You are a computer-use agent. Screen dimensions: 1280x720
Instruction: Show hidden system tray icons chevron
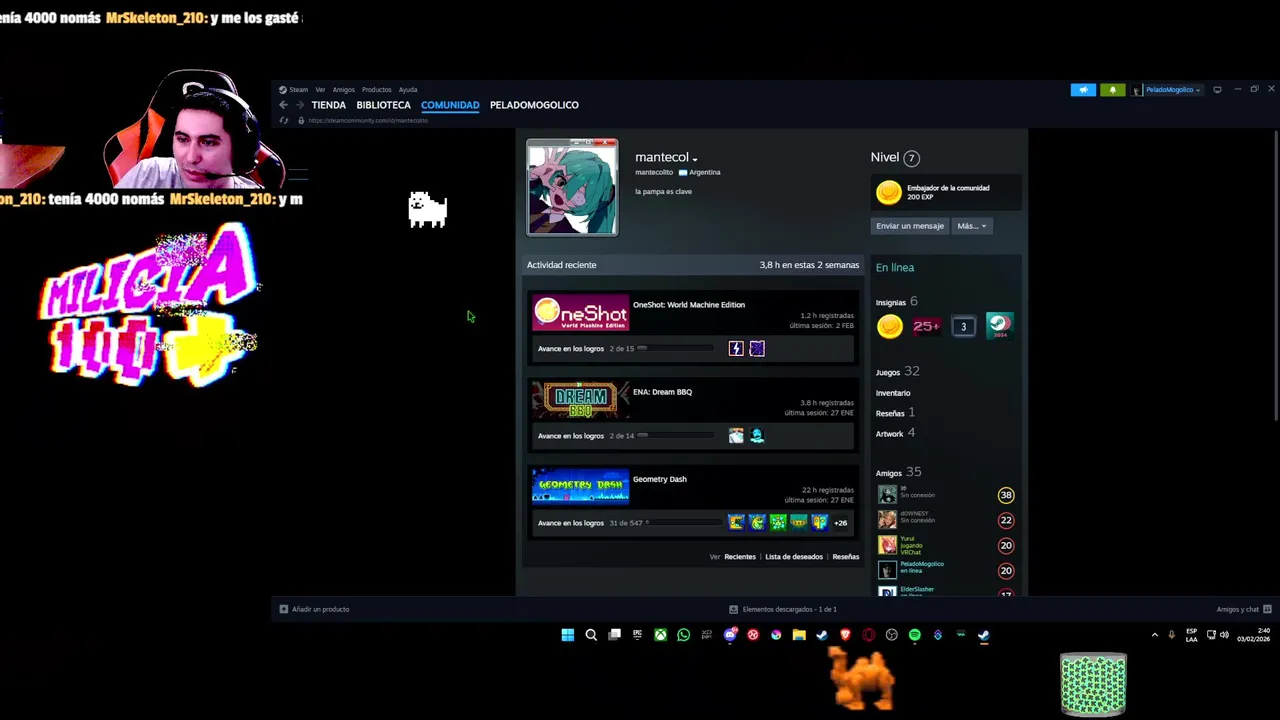(x=1154, y=635)
